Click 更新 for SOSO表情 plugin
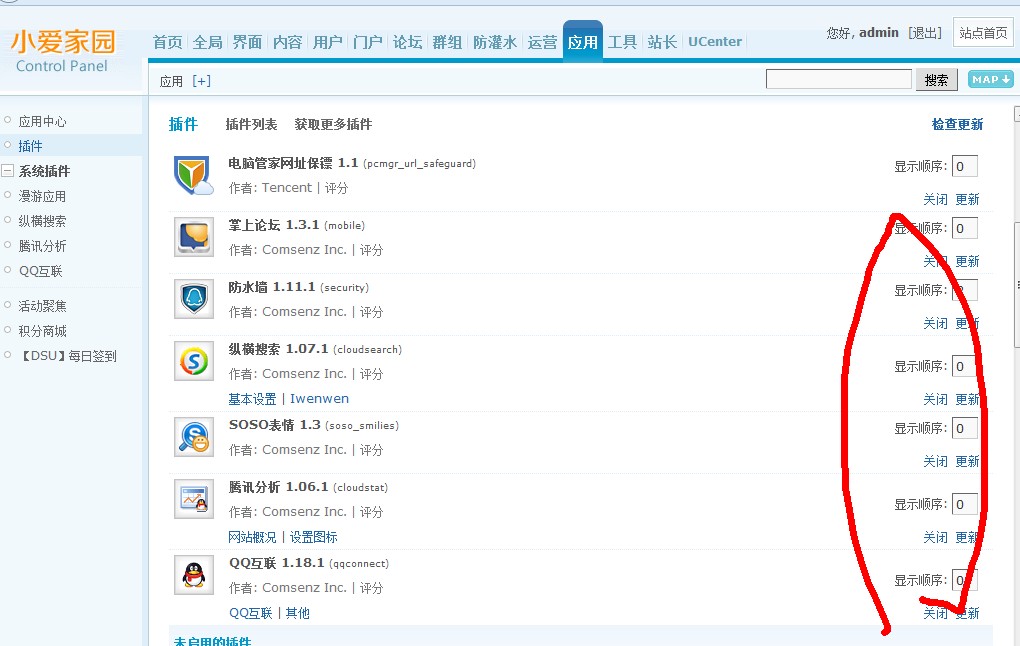The height and width of the screenshot is (646, 1020). 967,461
